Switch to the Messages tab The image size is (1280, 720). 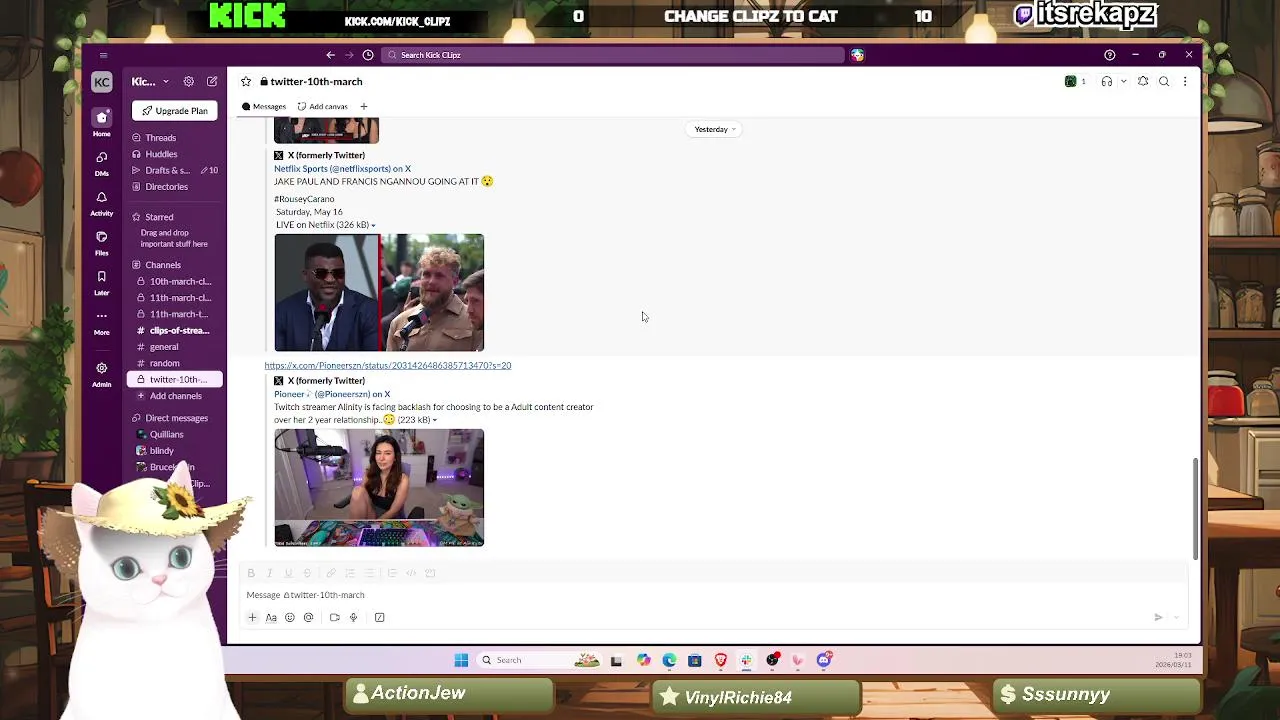pyautogui.click(x=264, y=106)
